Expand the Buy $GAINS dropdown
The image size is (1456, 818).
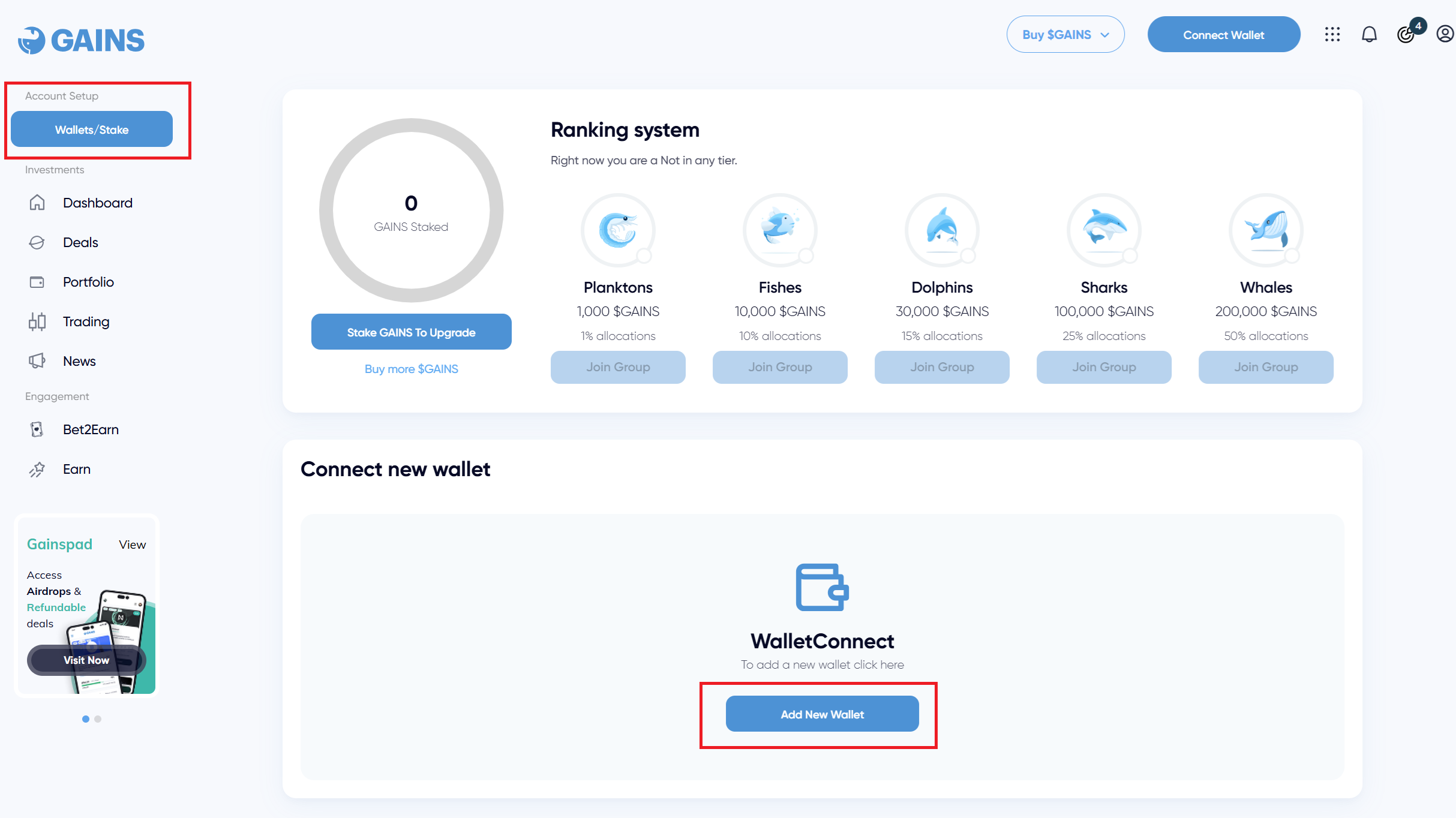pos(1065,34)
